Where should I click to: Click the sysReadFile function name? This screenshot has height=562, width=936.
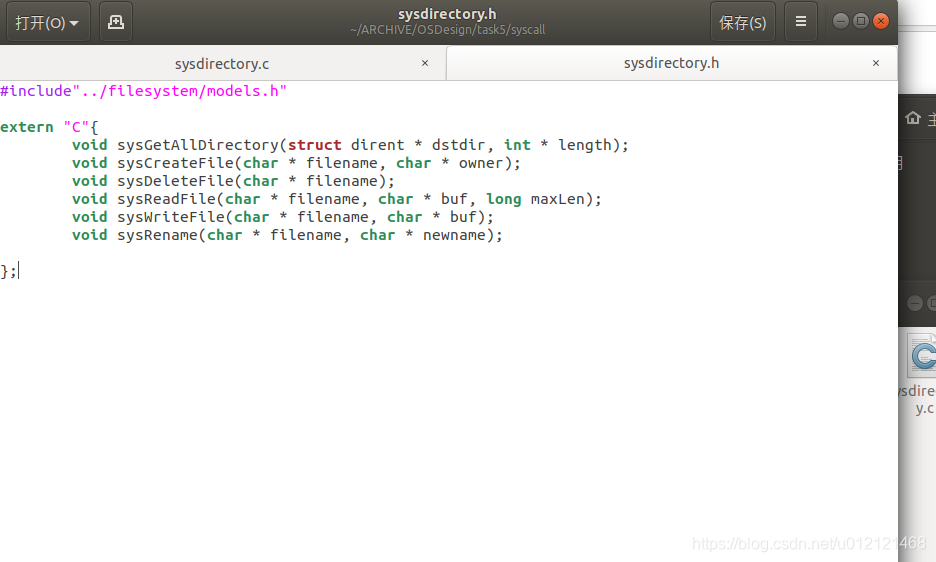pos(167,199)
